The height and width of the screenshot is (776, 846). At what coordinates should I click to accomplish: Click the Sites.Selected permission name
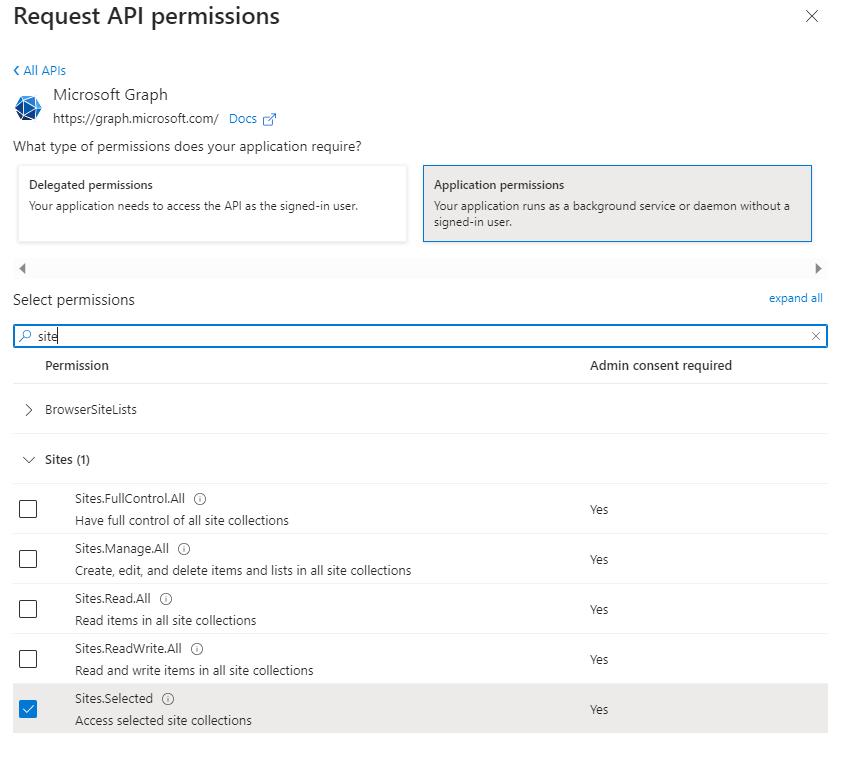click(114, 699)
